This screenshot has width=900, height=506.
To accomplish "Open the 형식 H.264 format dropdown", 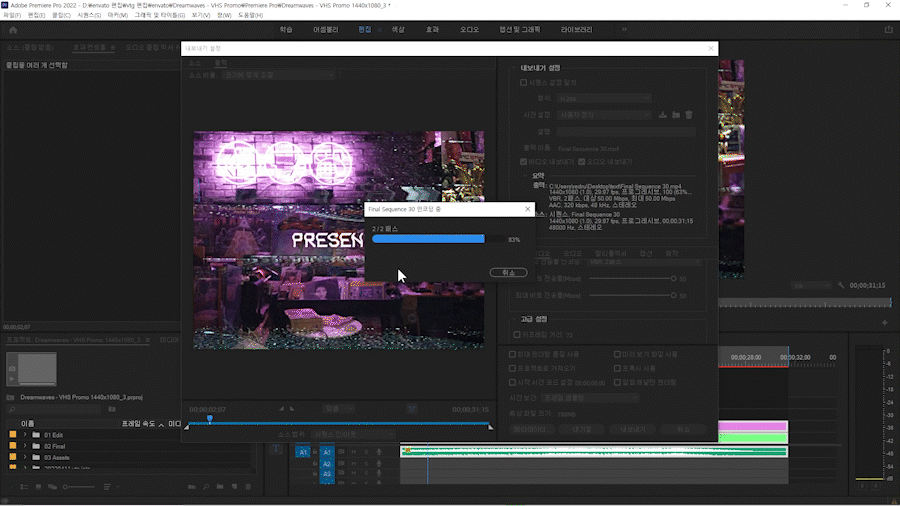I will click(x=604, y=99).
